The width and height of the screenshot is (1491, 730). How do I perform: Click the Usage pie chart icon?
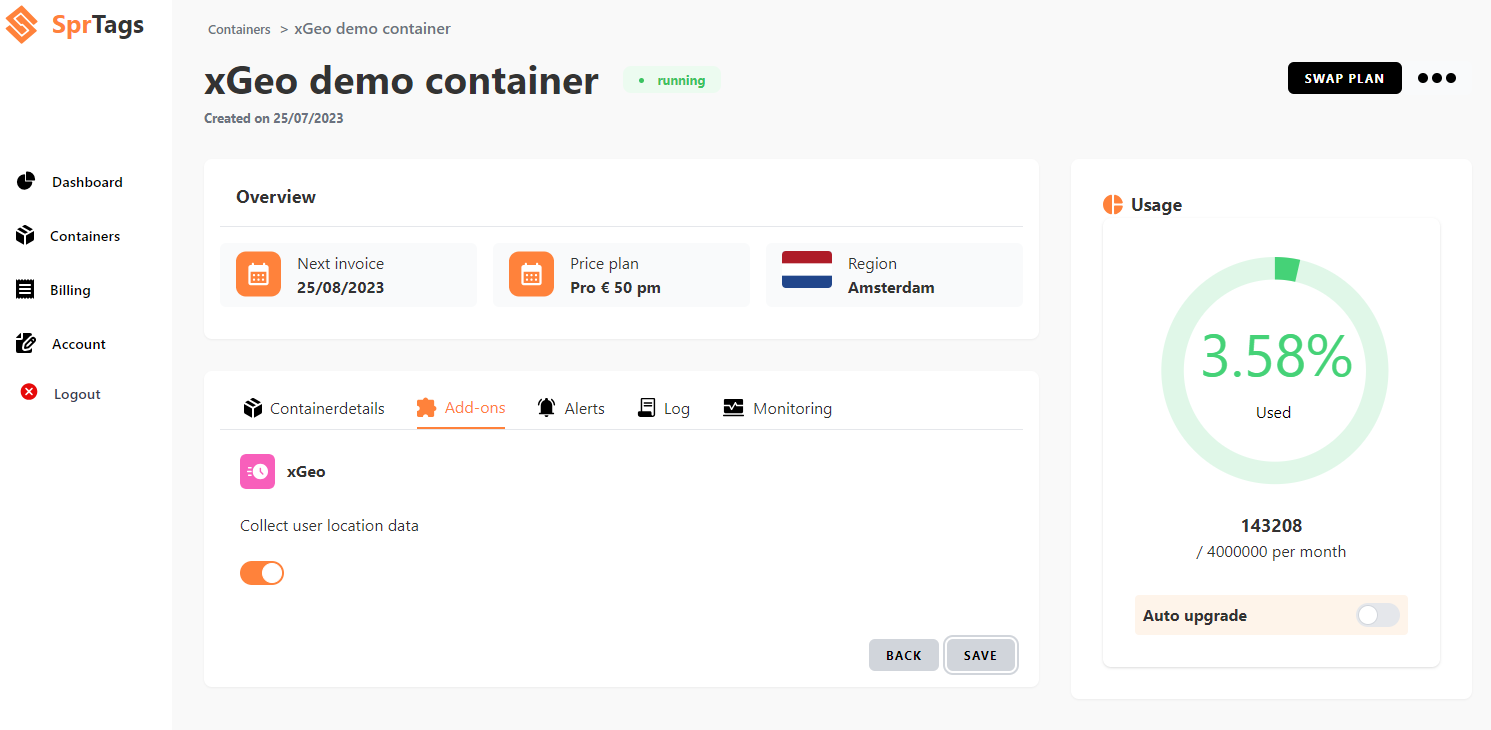(x=1112, y=204)
